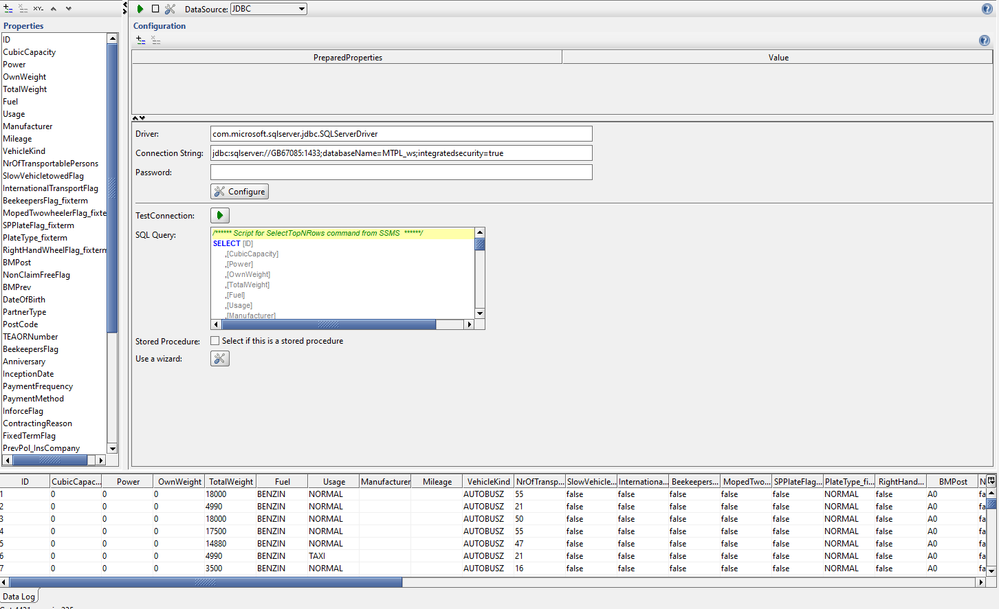This screenshot has height=609, width=999.
Task: Click into the Password field
Action: coord(401,172)
